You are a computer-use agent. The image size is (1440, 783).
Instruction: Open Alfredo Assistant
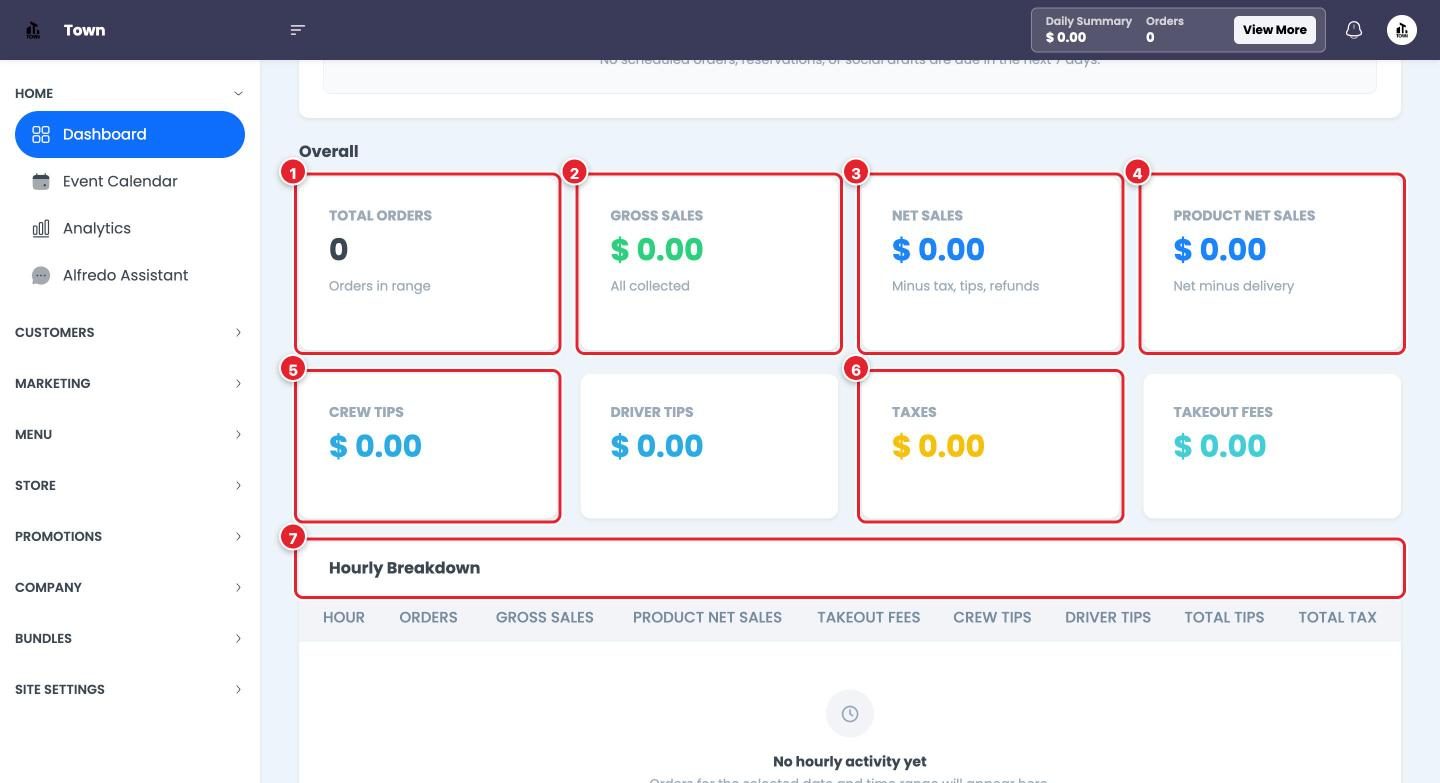click(130, 275)
